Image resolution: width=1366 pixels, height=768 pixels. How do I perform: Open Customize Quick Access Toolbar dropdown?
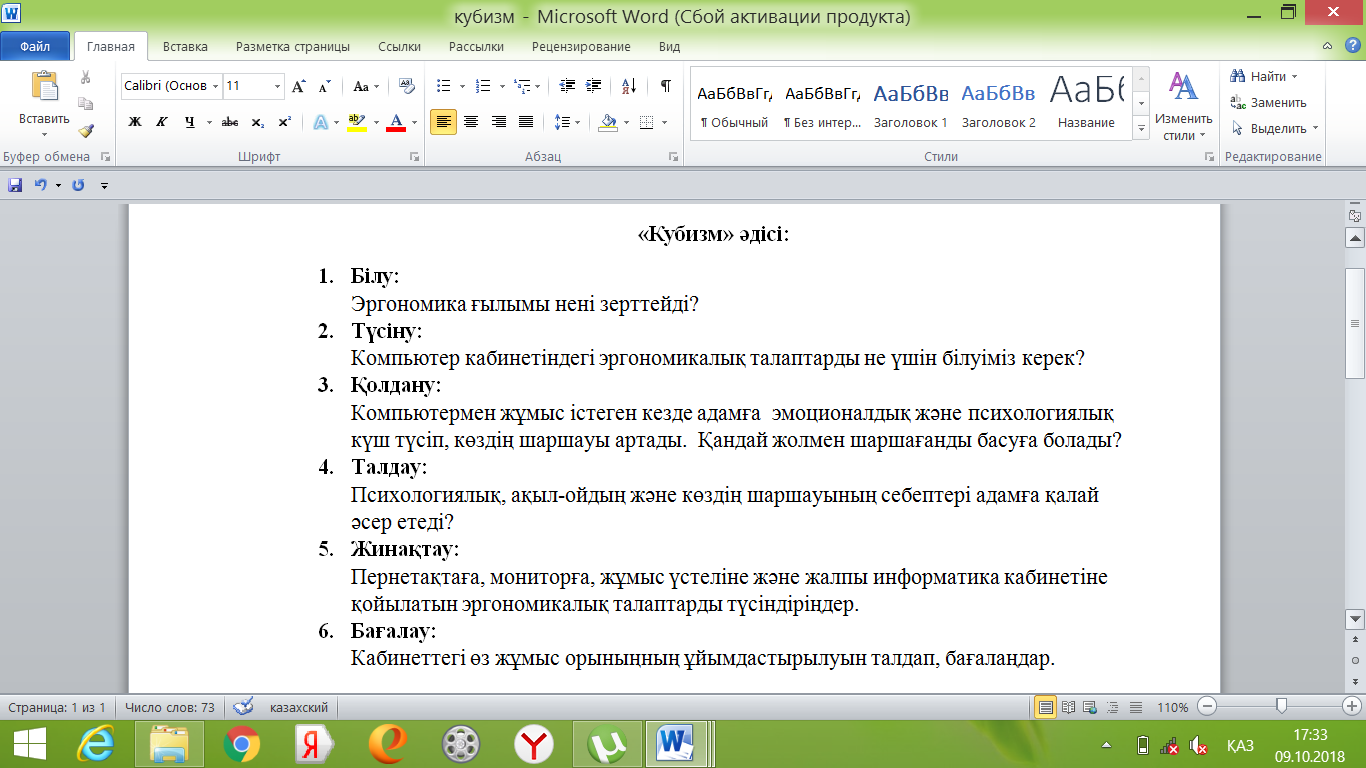coord(104,185)
